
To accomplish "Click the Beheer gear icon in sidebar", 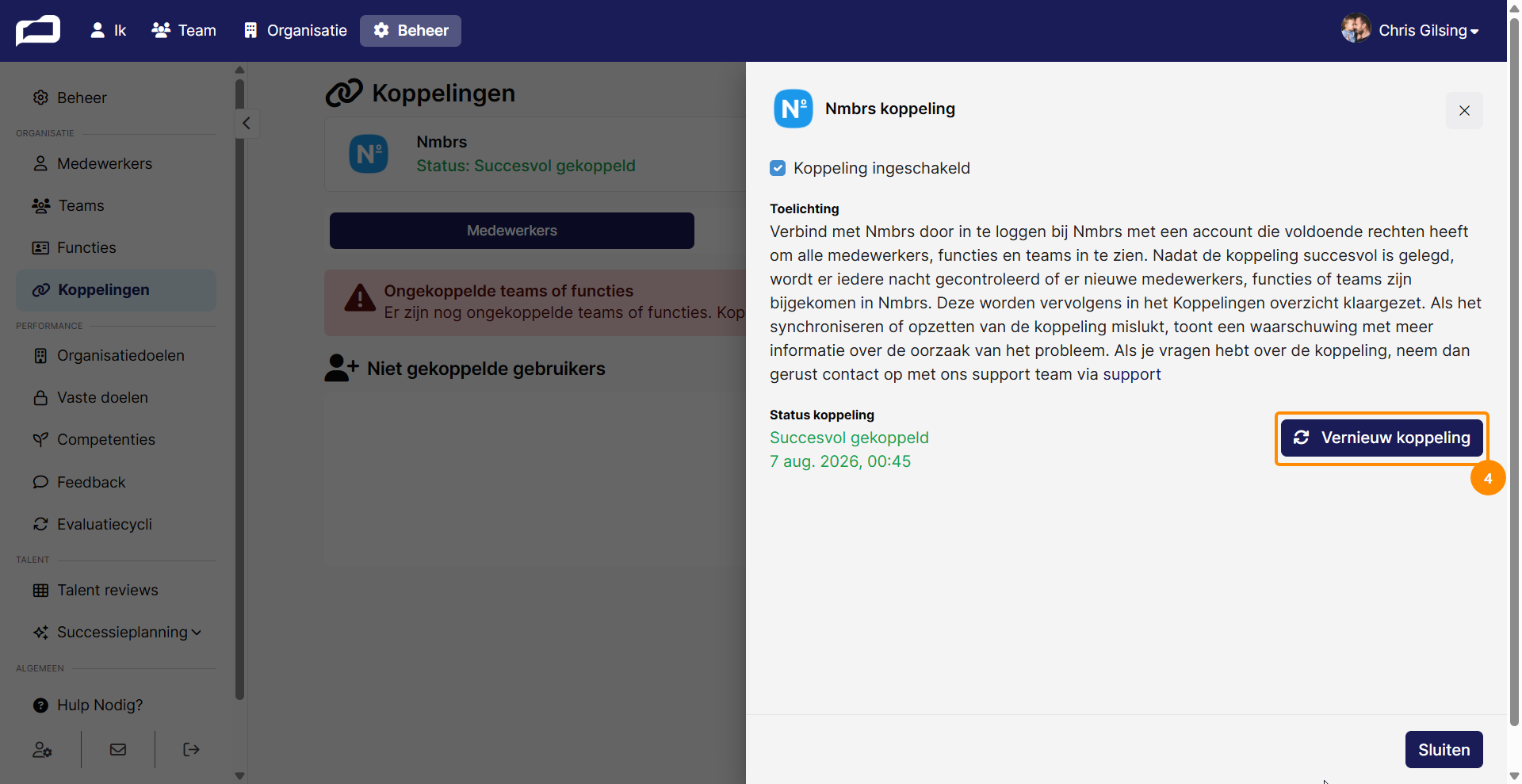I will click(40, 98).
